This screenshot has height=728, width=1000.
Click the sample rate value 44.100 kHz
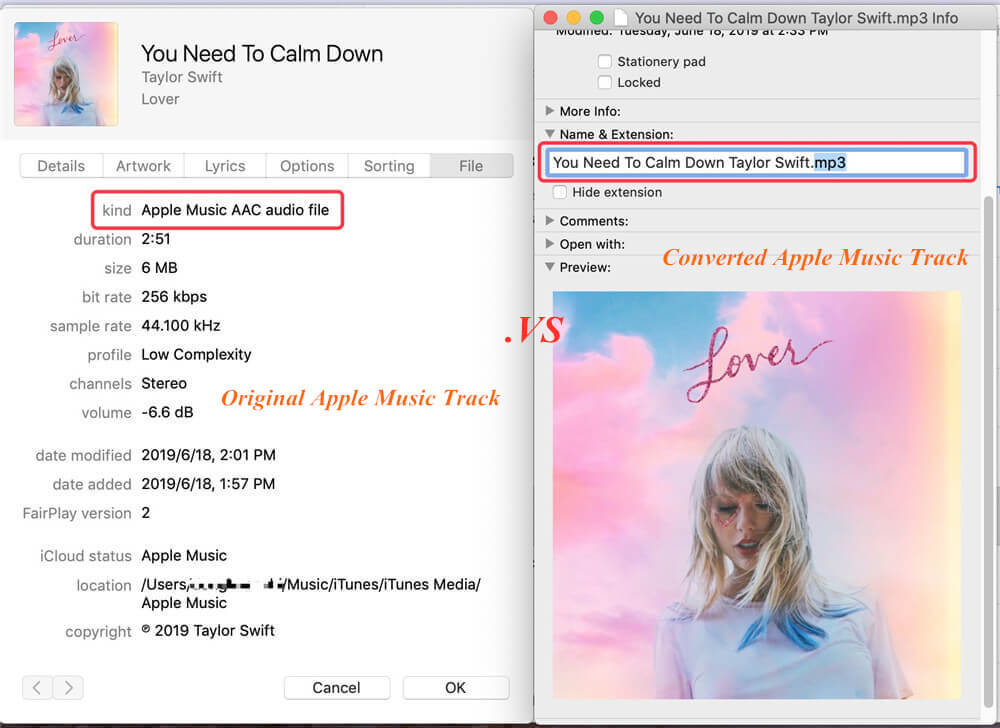point(181,326)
